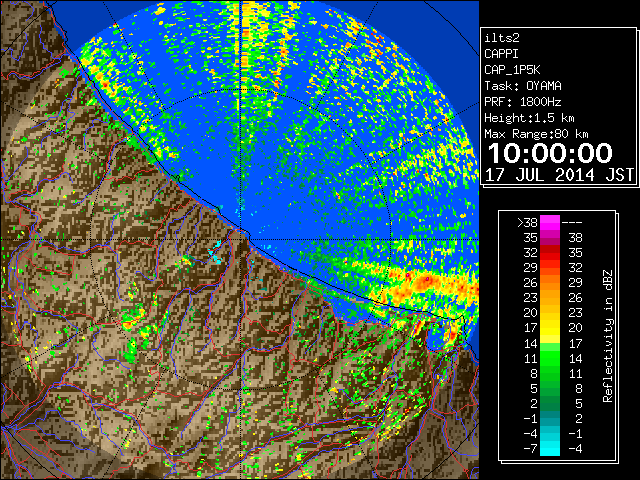Image resolution: width=640 pixels, height=480 pixels.
Task: Click the 'CAPPI' product label
Action: tap(501, 54)
